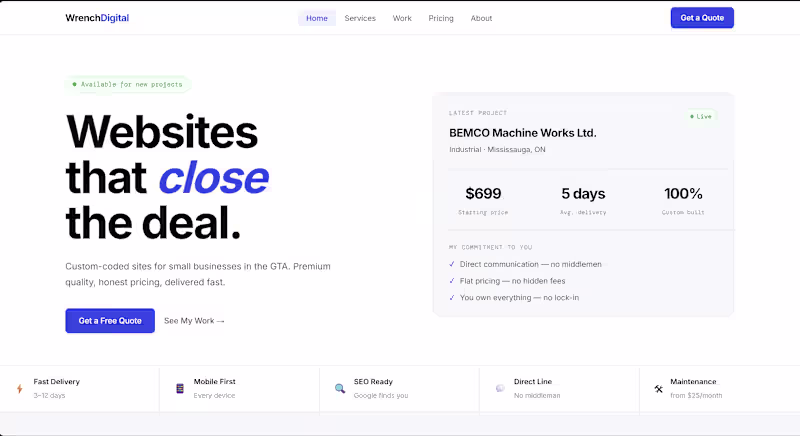This screenshot has width=800, height=436.
Task: Follow the See My Work link
Action: pos(194,321)
